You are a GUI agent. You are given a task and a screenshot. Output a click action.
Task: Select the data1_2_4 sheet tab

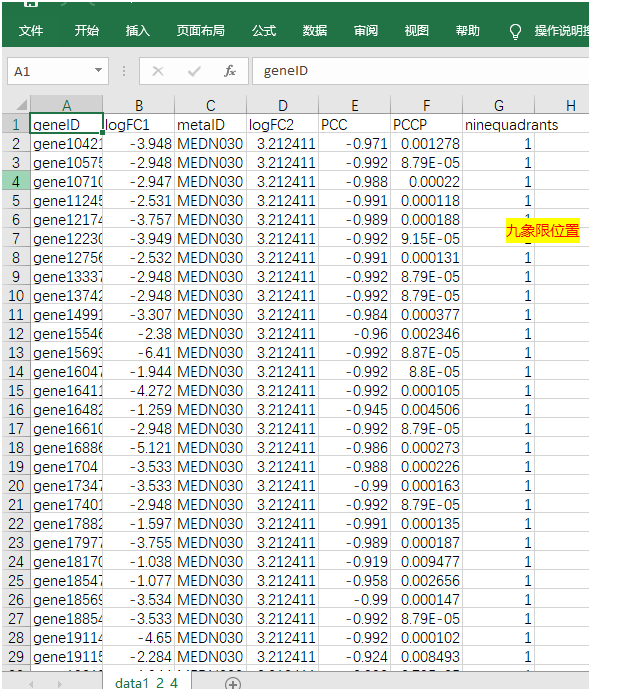point(147,682)
